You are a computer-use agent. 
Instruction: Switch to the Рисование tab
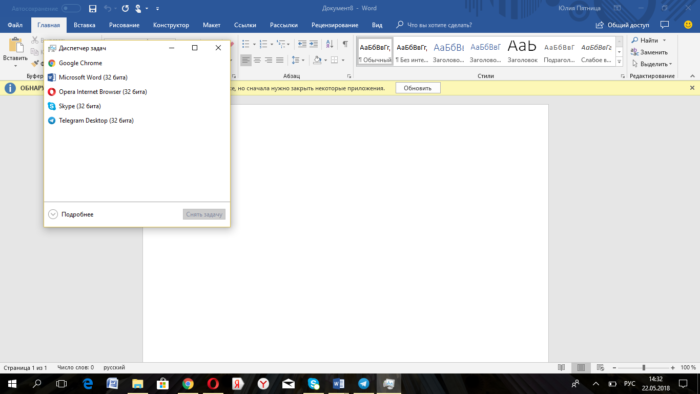point(124,25)
